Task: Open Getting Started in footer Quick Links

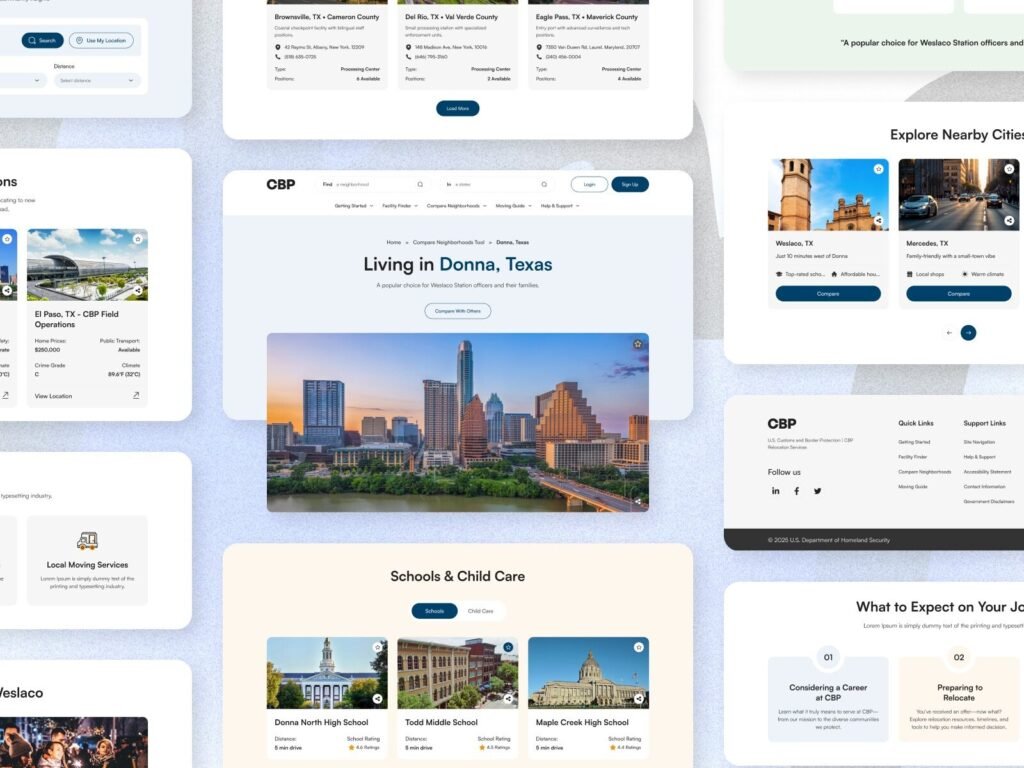Action: [914, 442]
